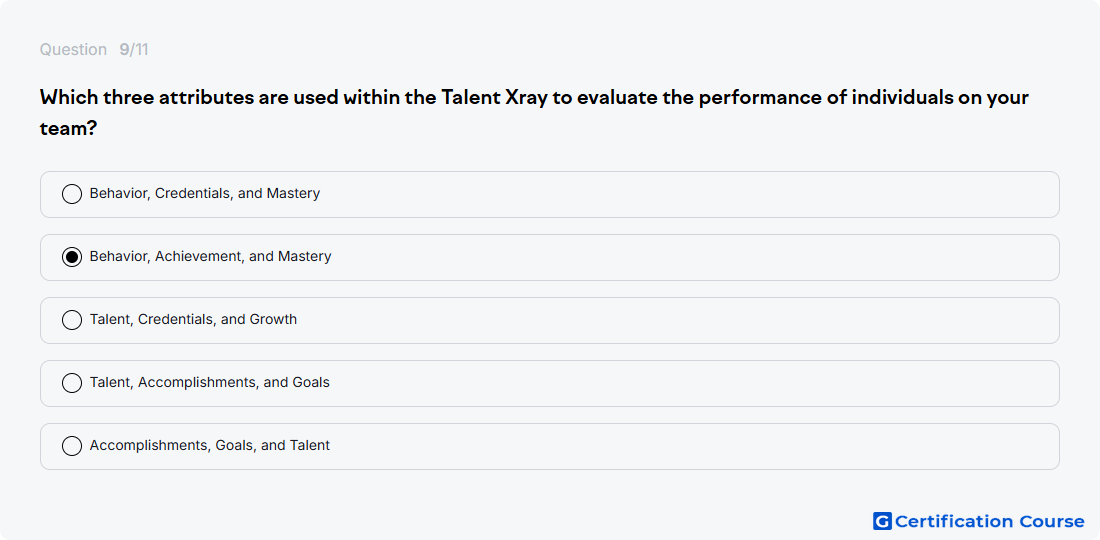Click the 'Behavior, Achievement, and Mastery' answer text
Viewport: 1100px width, 540px height.
210,257
